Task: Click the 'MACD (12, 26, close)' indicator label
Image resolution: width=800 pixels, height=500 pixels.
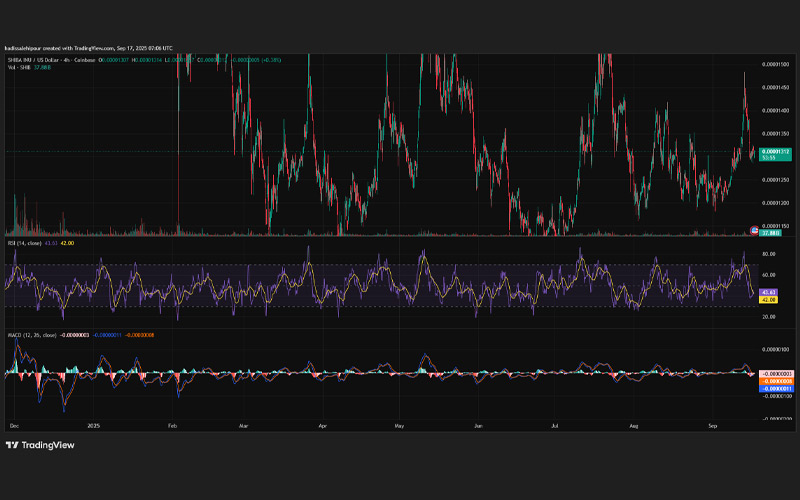Action: tap(32, 335)
